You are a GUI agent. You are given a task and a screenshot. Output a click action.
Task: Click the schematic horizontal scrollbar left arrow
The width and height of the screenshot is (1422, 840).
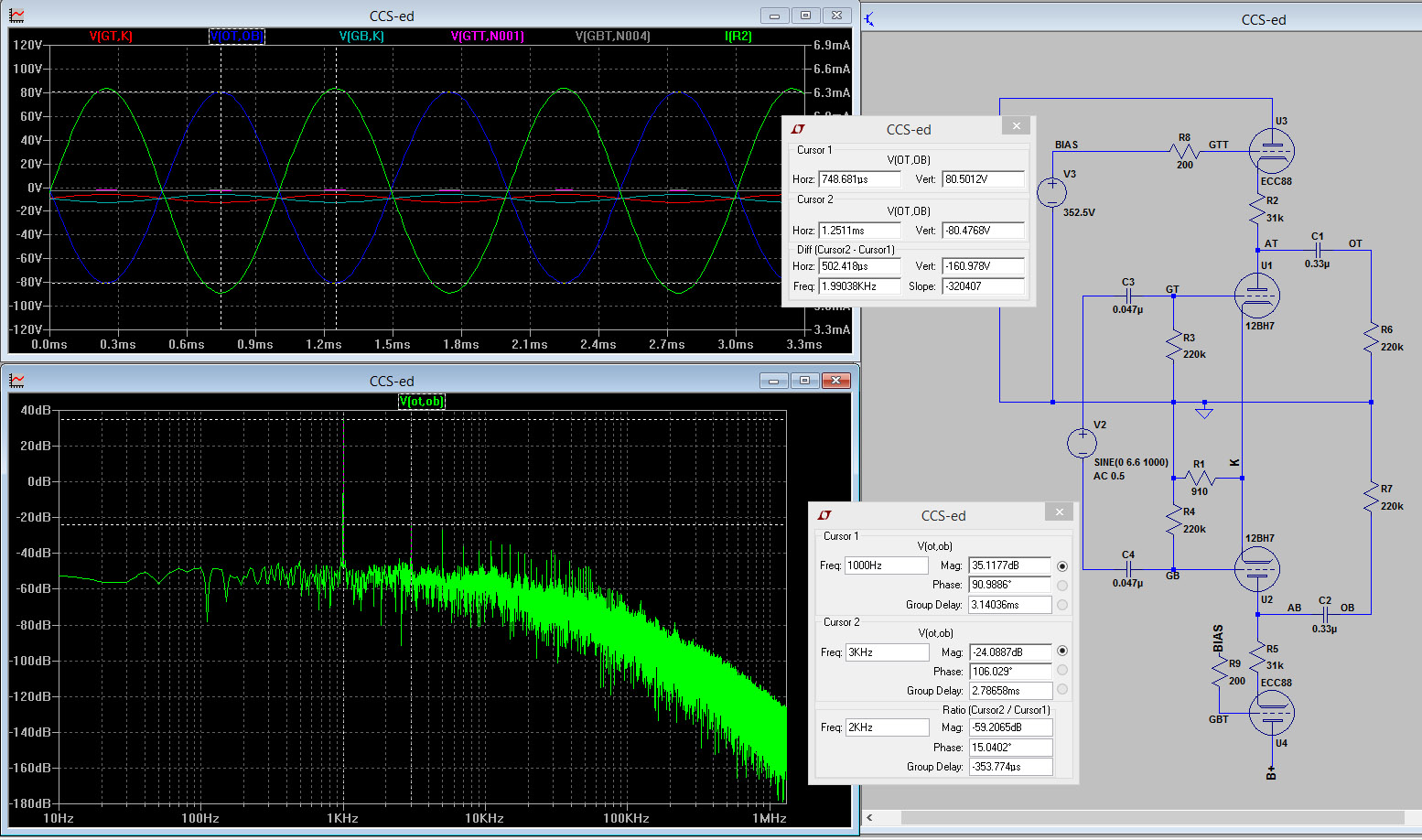tap(870, 817)
